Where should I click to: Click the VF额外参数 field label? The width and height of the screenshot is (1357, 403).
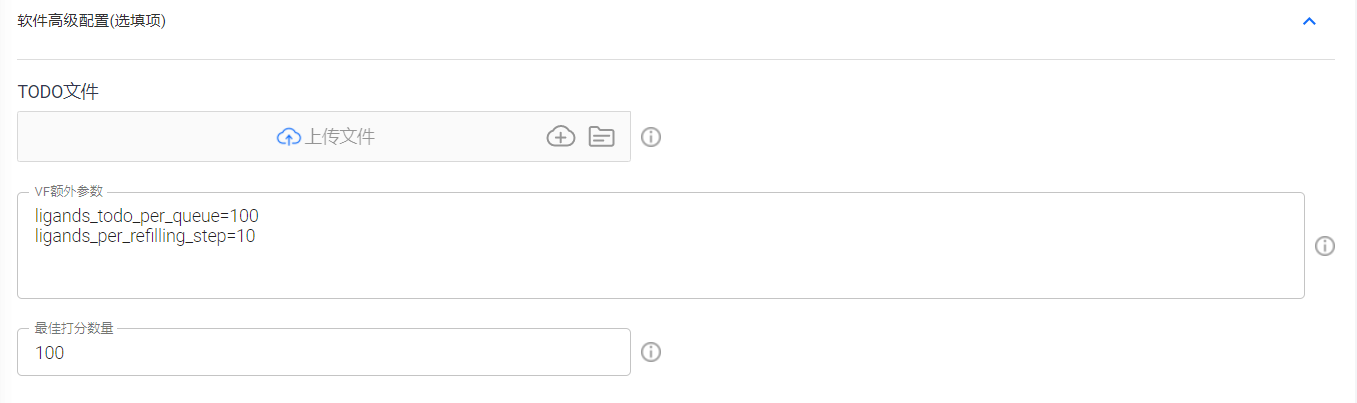[69, 192]
